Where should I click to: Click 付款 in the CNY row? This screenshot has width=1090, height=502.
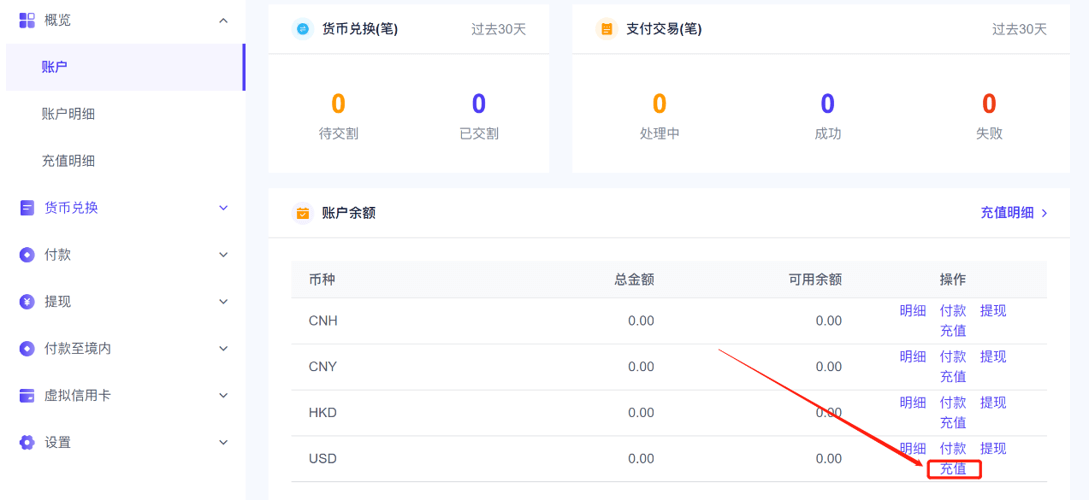(953, 357)
